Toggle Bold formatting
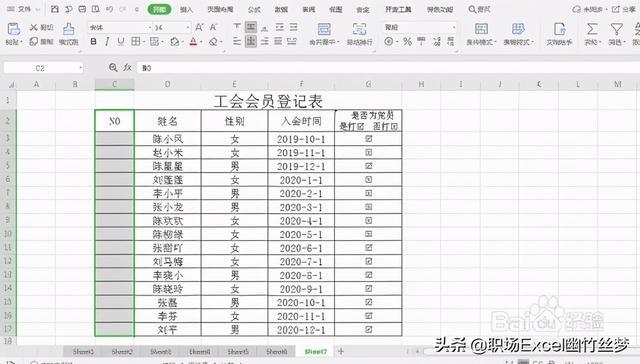Image resolution: width=640 pixels, height=364 pixels. (93, 41)
